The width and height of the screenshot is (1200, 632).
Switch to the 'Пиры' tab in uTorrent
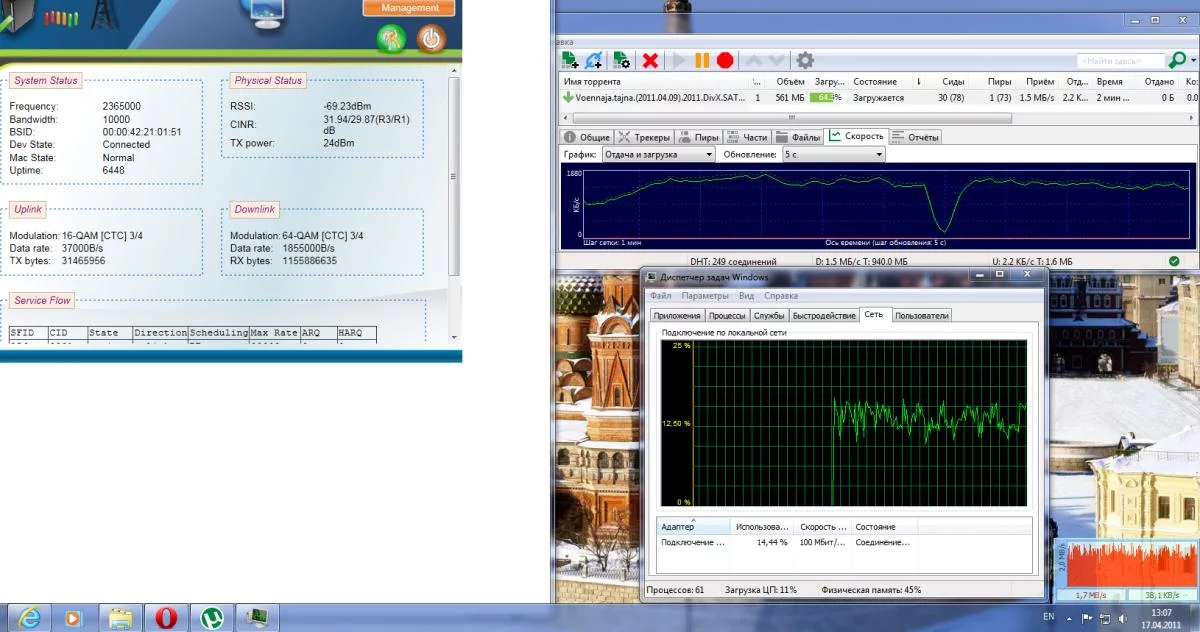pos(700,137)
